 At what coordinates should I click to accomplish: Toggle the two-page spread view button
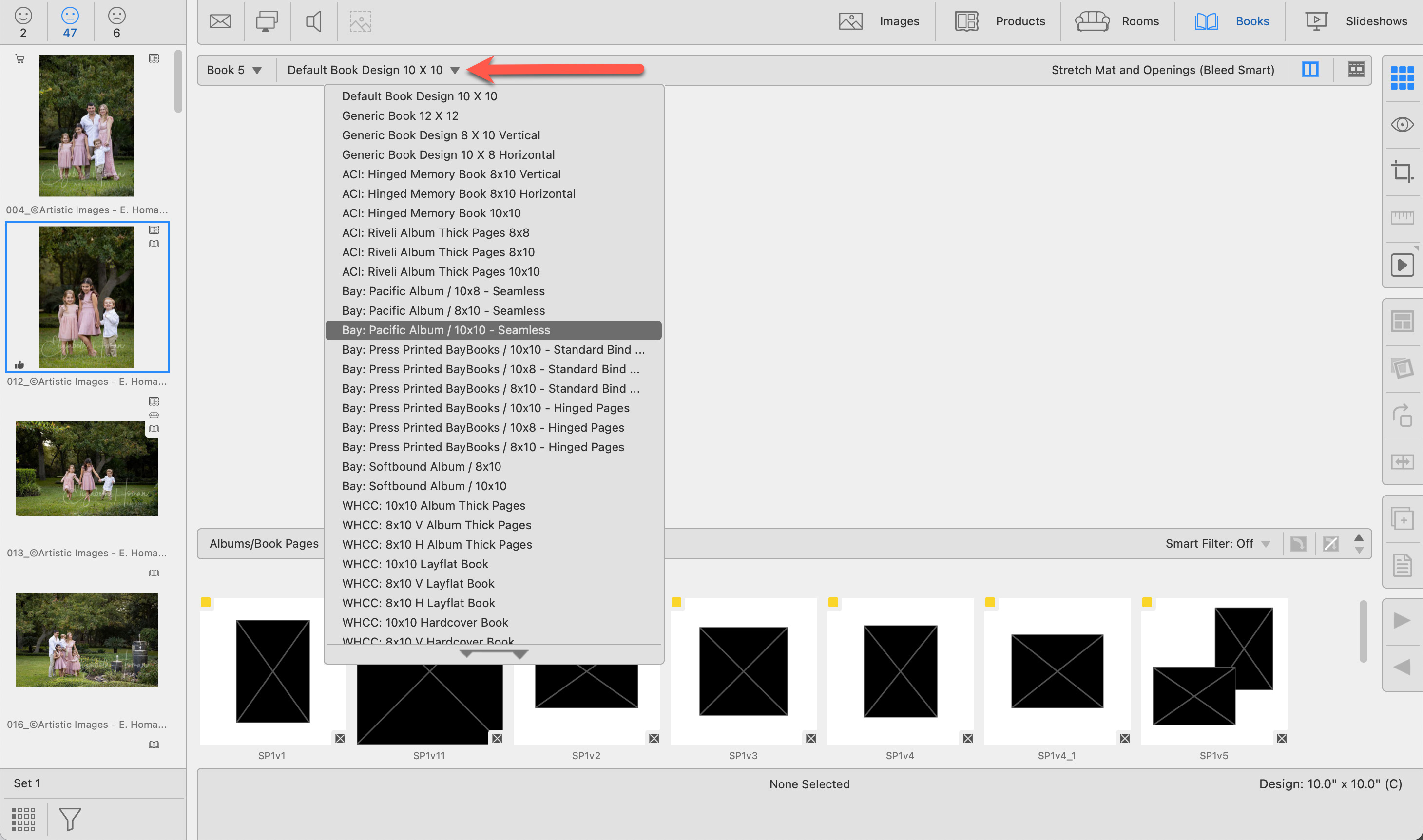click(1310, 70)
